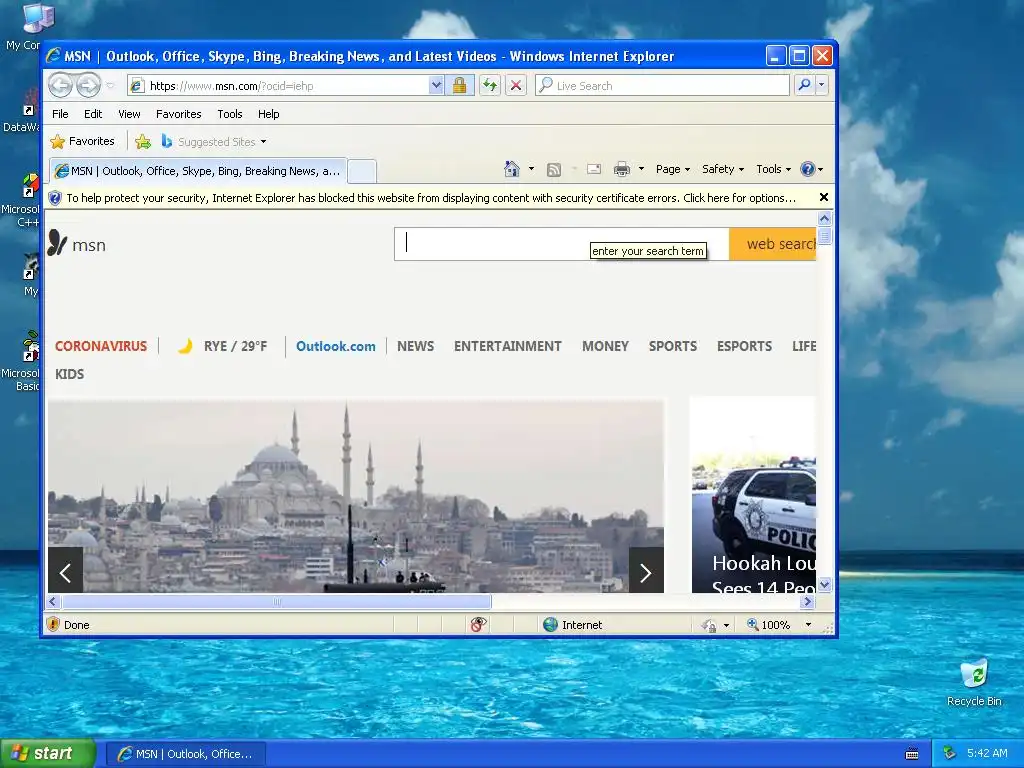Click the 100% zoom level button
Viewport: 1024px width, 768px height.
tap(769, 624)
